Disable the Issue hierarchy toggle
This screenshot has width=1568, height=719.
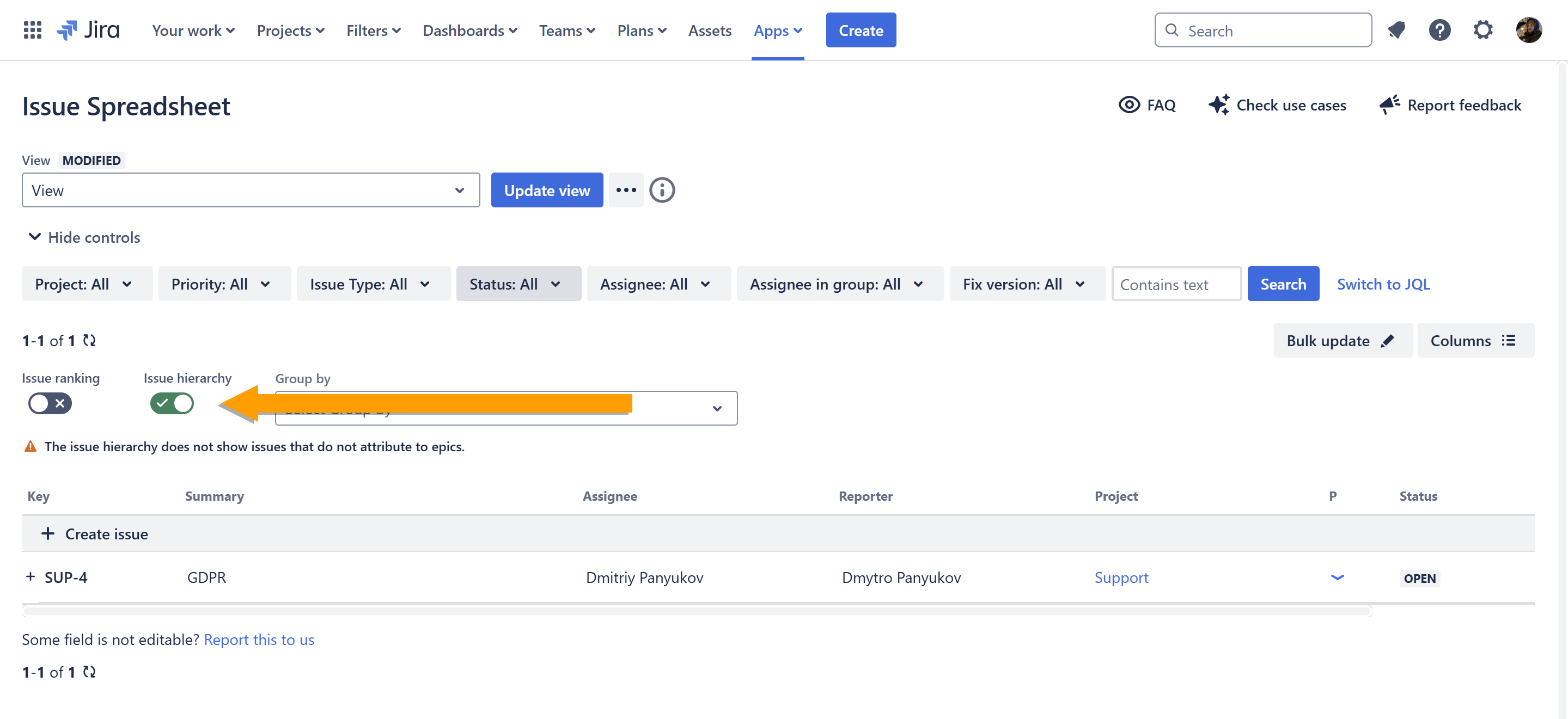pos(172,403)
